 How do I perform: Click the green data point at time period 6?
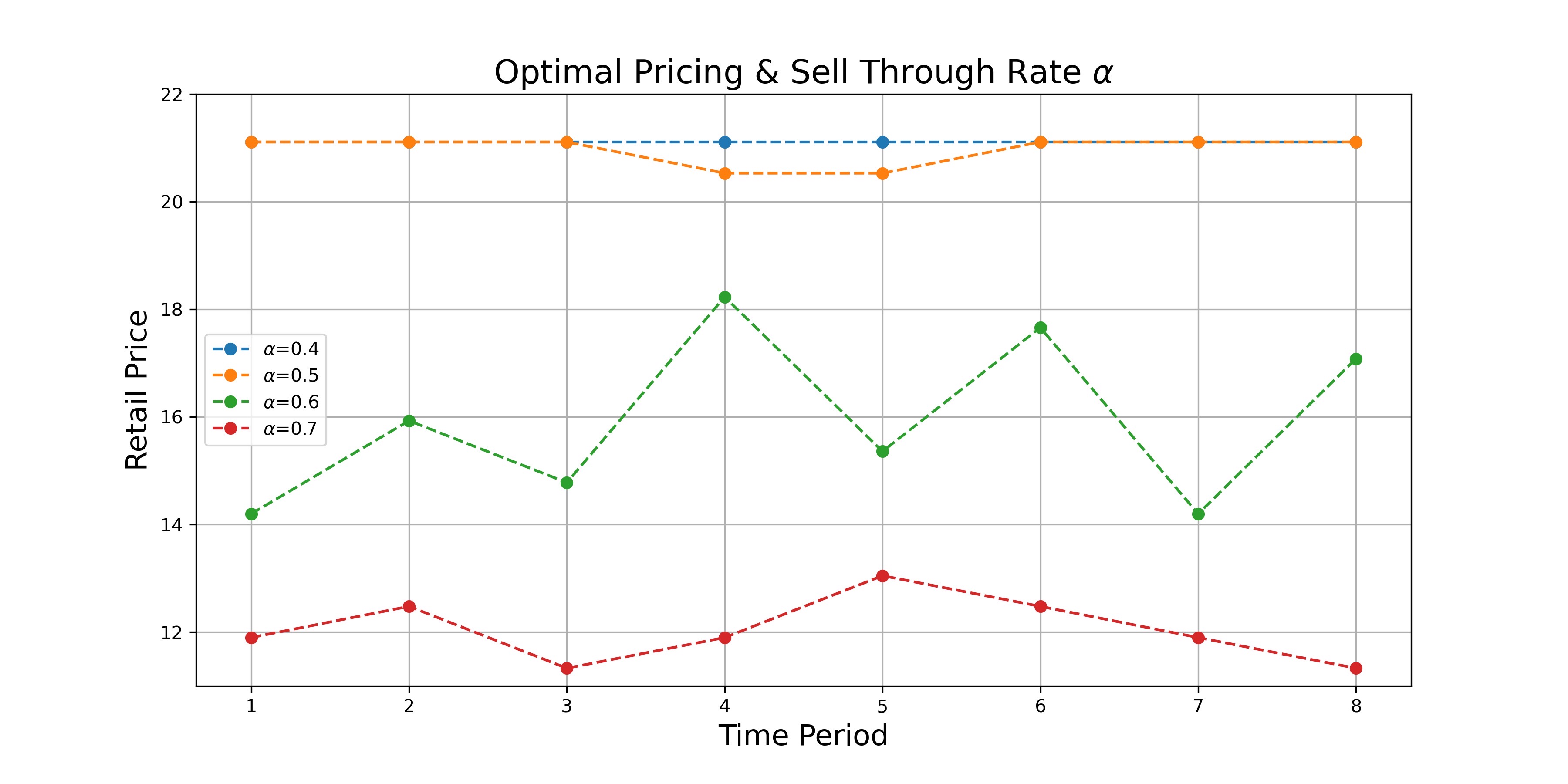tap(1040, 328)
